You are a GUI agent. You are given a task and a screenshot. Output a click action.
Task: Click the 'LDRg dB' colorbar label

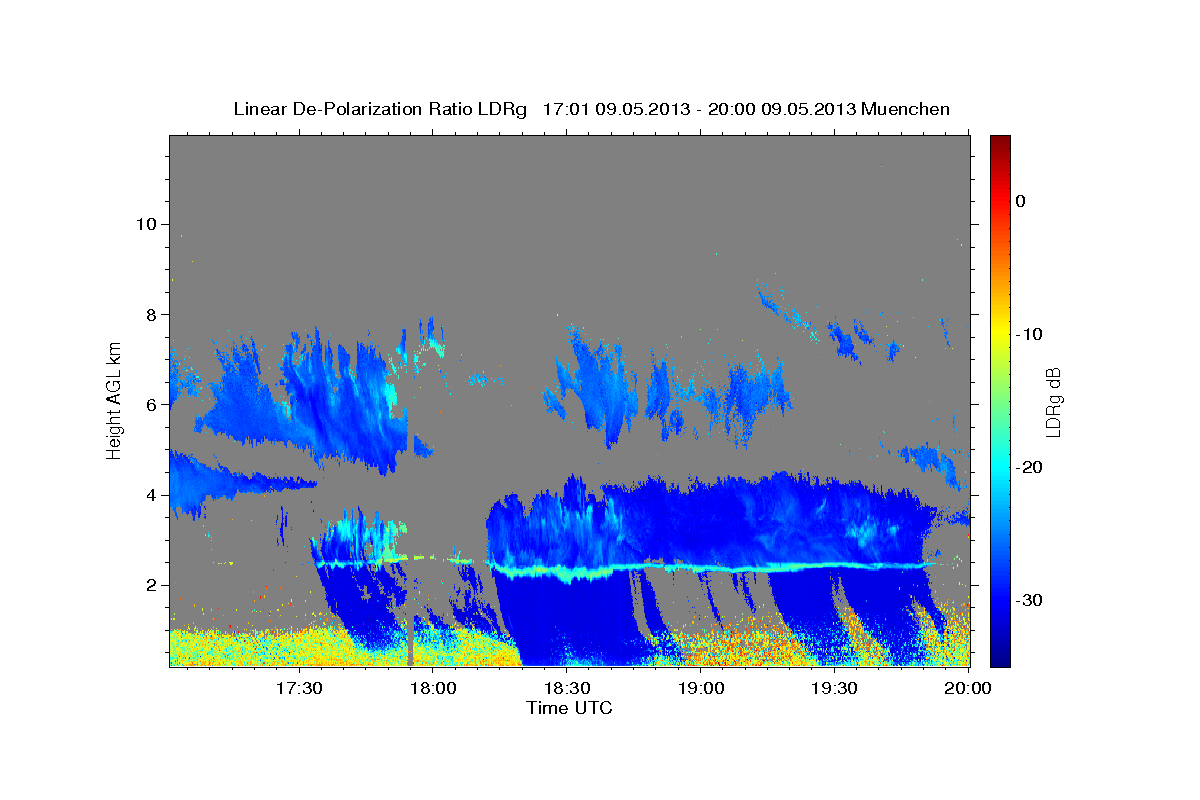tap(1053, 402)
